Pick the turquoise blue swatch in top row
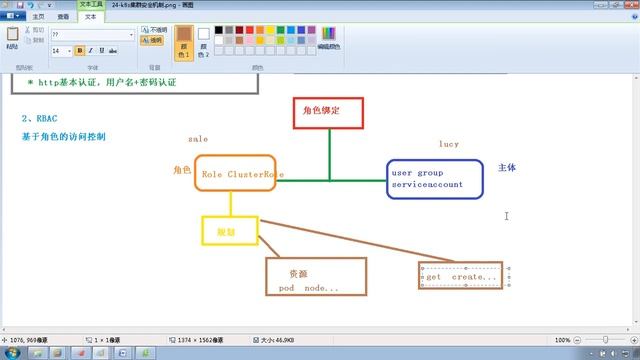Image resolution: width=640 pixels, height=360 pixels. pos(291,30)
